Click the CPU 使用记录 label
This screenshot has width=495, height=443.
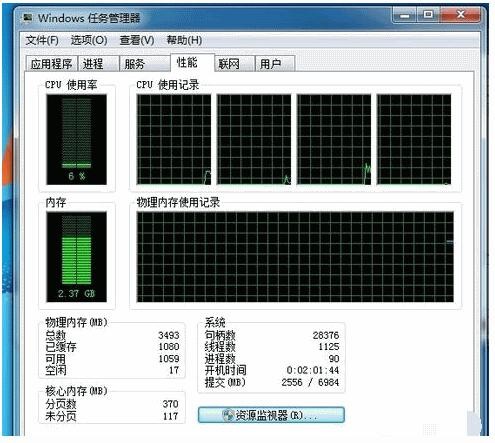(168, 85)
